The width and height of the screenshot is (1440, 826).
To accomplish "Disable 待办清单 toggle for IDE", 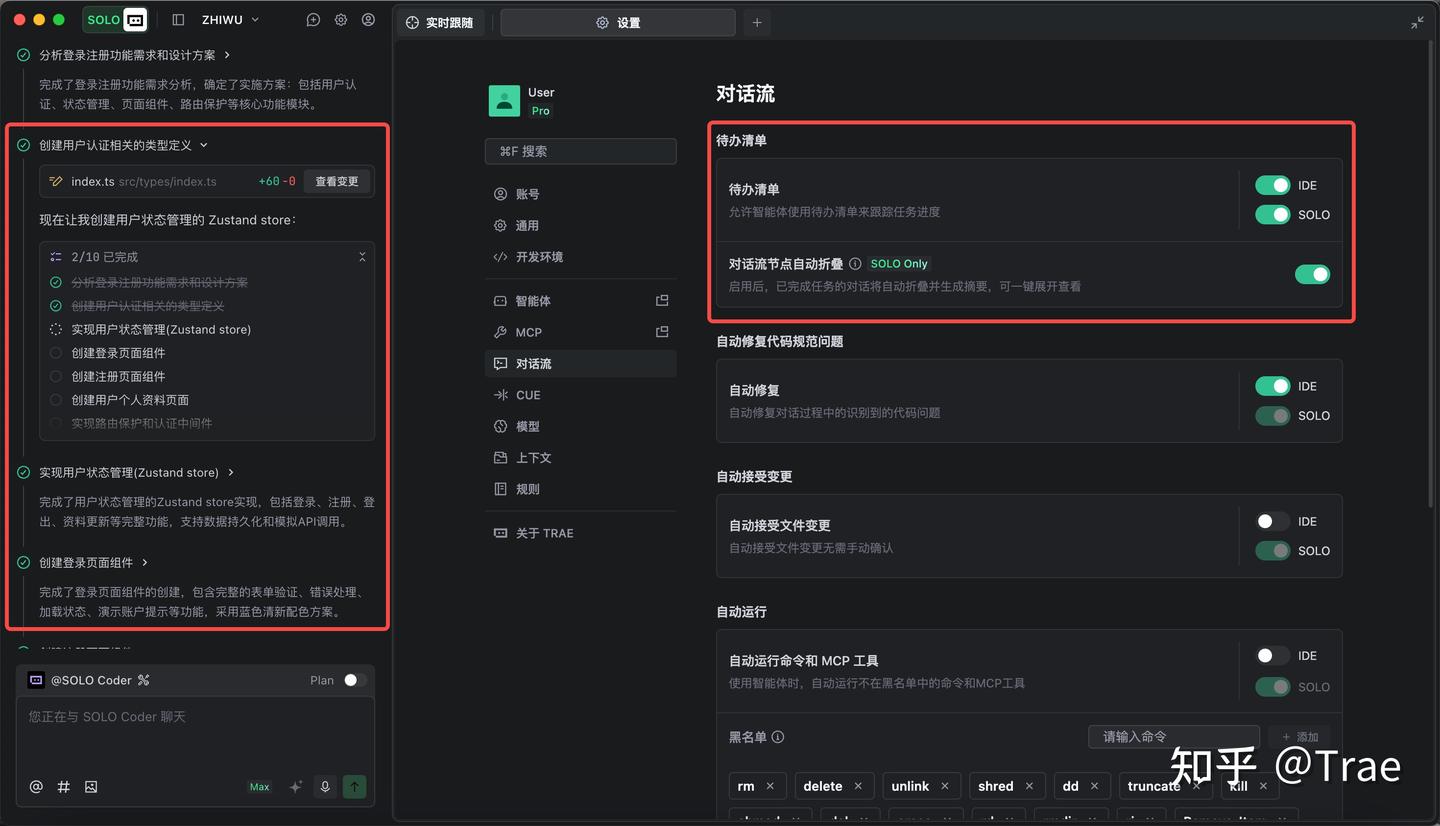I will (x=1272, y=185).
